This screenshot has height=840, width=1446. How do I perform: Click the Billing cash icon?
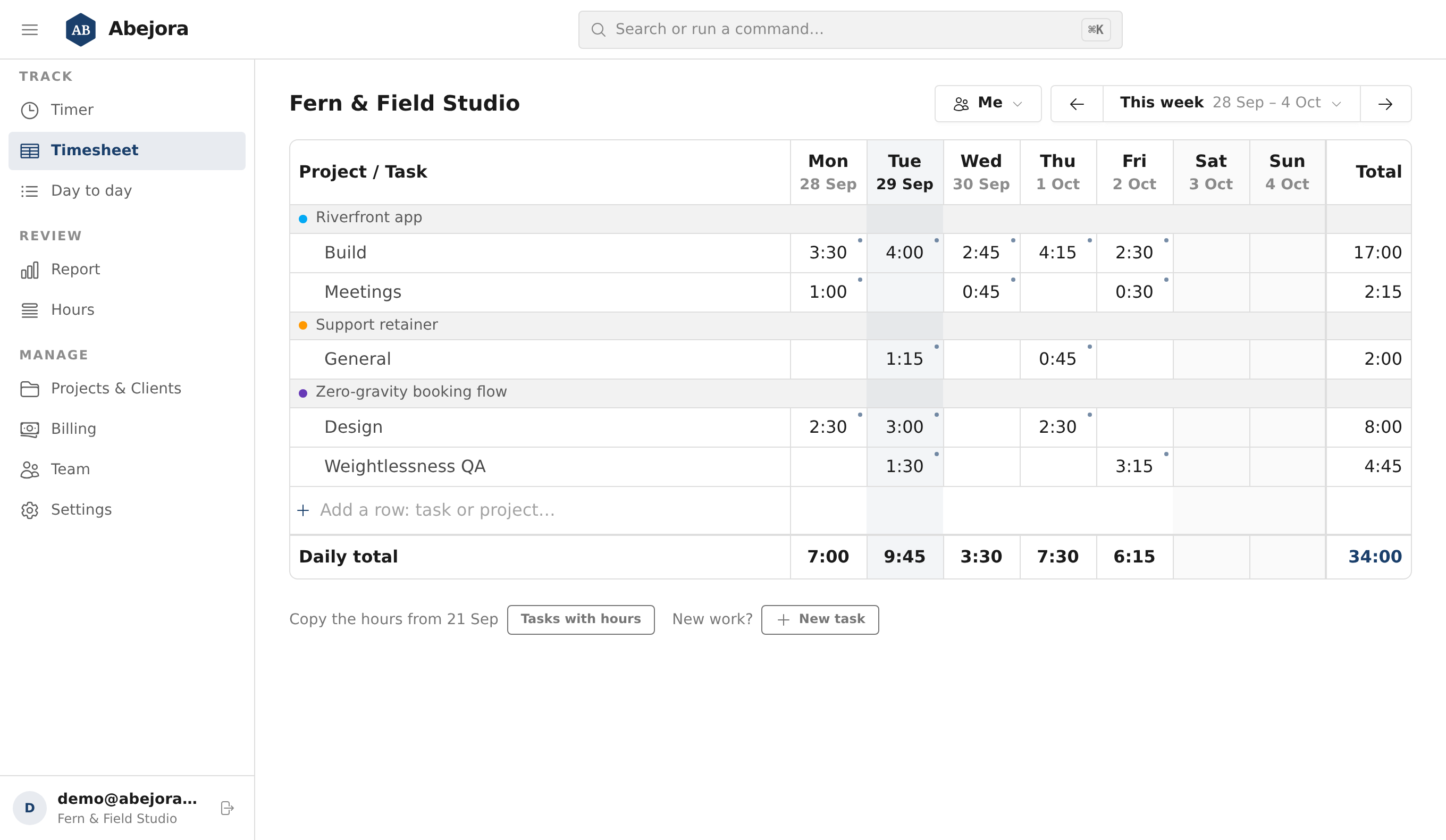click(30, 429)
